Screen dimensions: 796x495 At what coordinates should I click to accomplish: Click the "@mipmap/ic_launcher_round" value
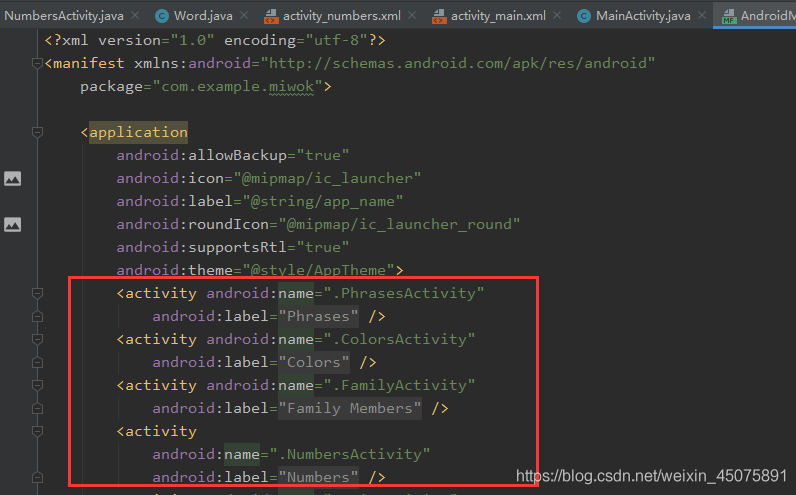[399, 224]
